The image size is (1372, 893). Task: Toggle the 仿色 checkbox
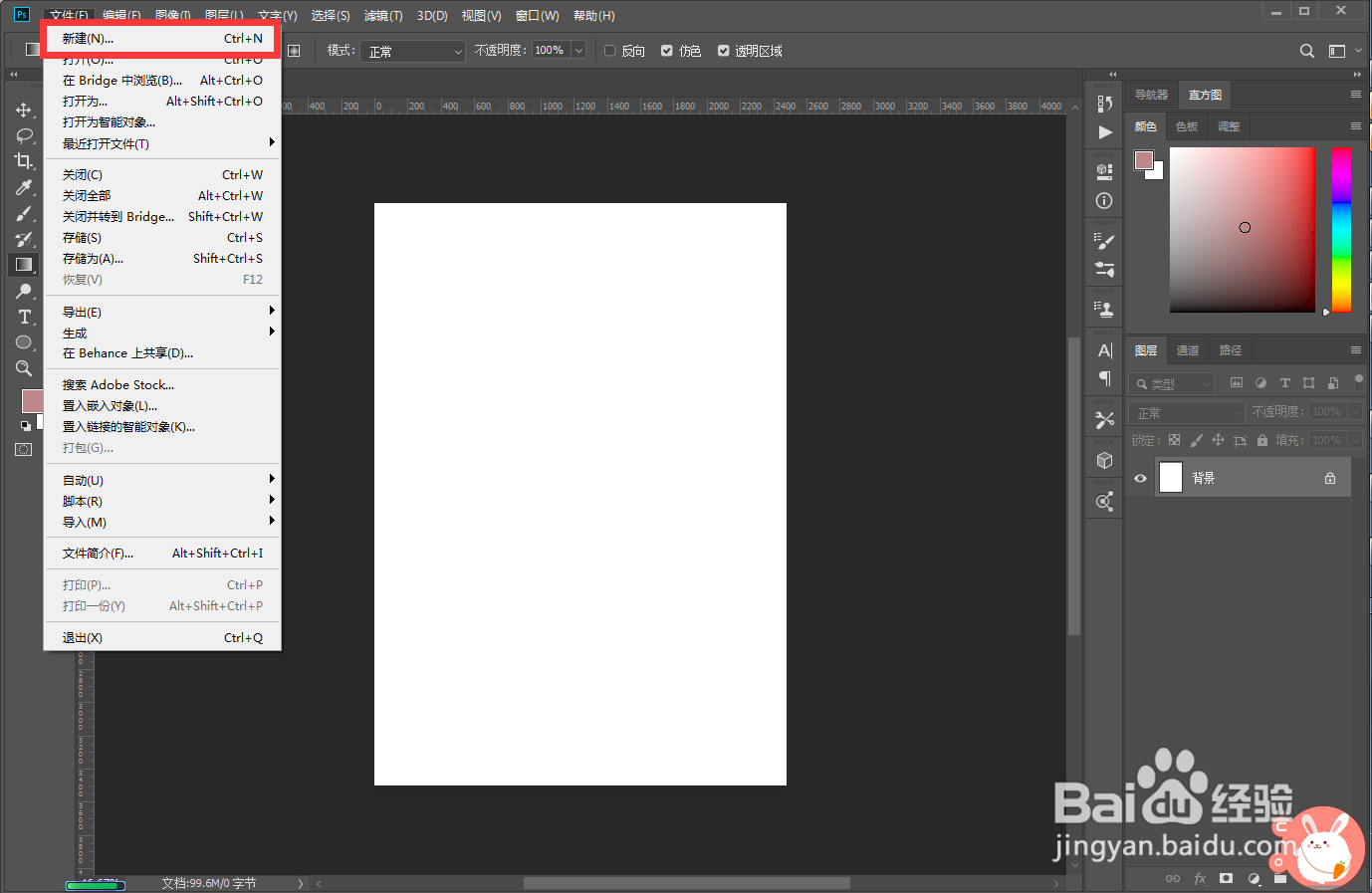click(x=667, y=51)
